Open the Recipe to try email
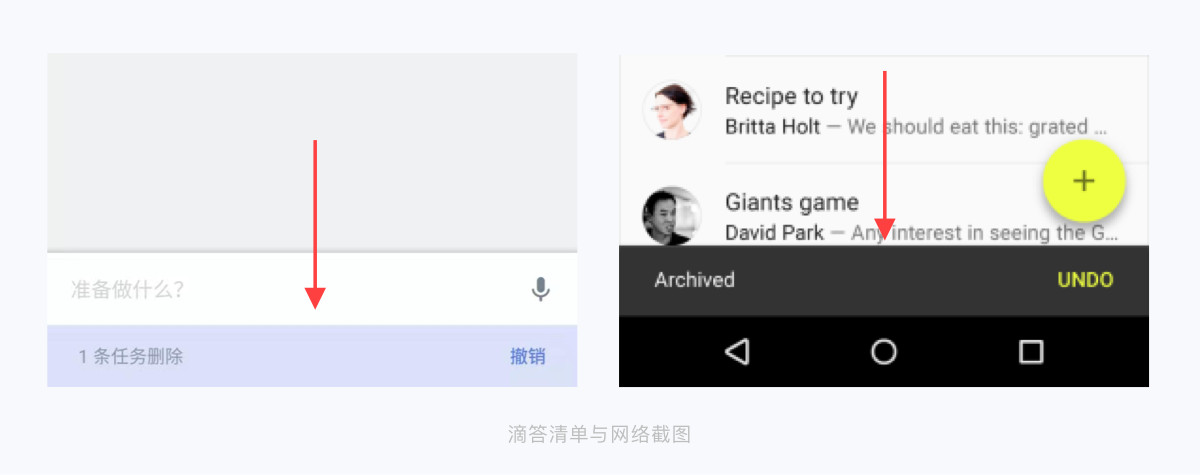 (884, 110)
